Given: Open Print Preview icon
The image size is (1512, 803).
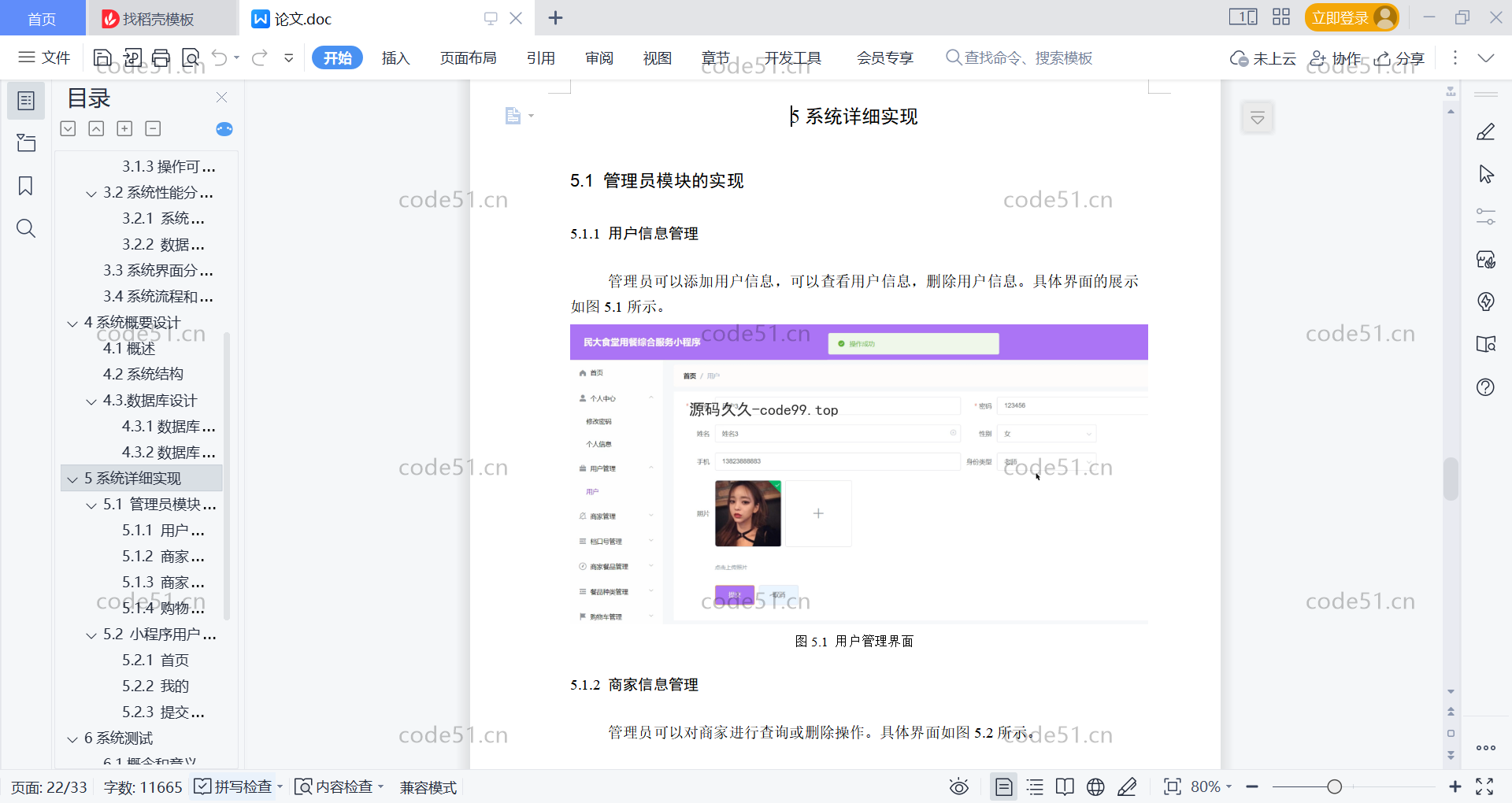Looking at the screenshot, I should [191, 57].
